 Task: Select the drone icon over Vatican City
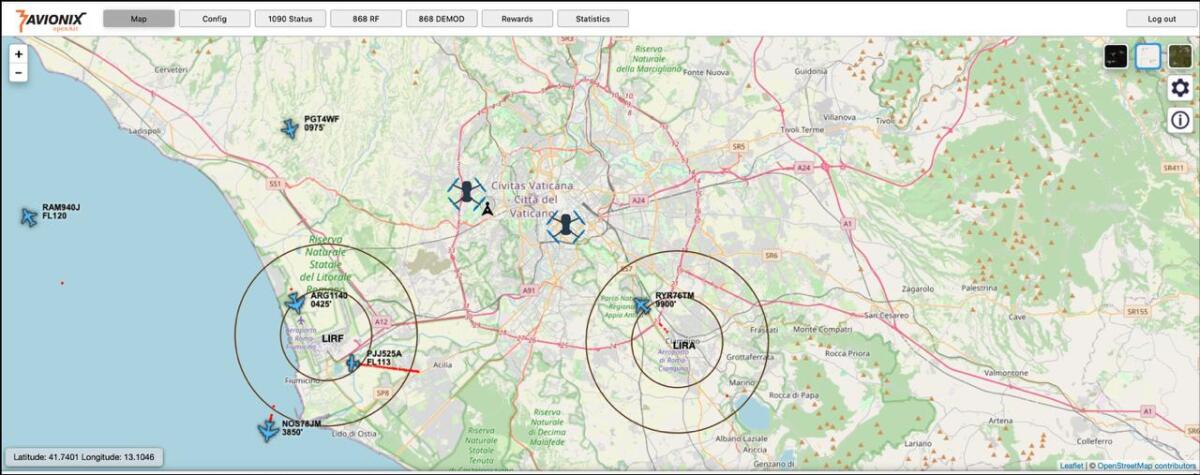coord(566,227)
